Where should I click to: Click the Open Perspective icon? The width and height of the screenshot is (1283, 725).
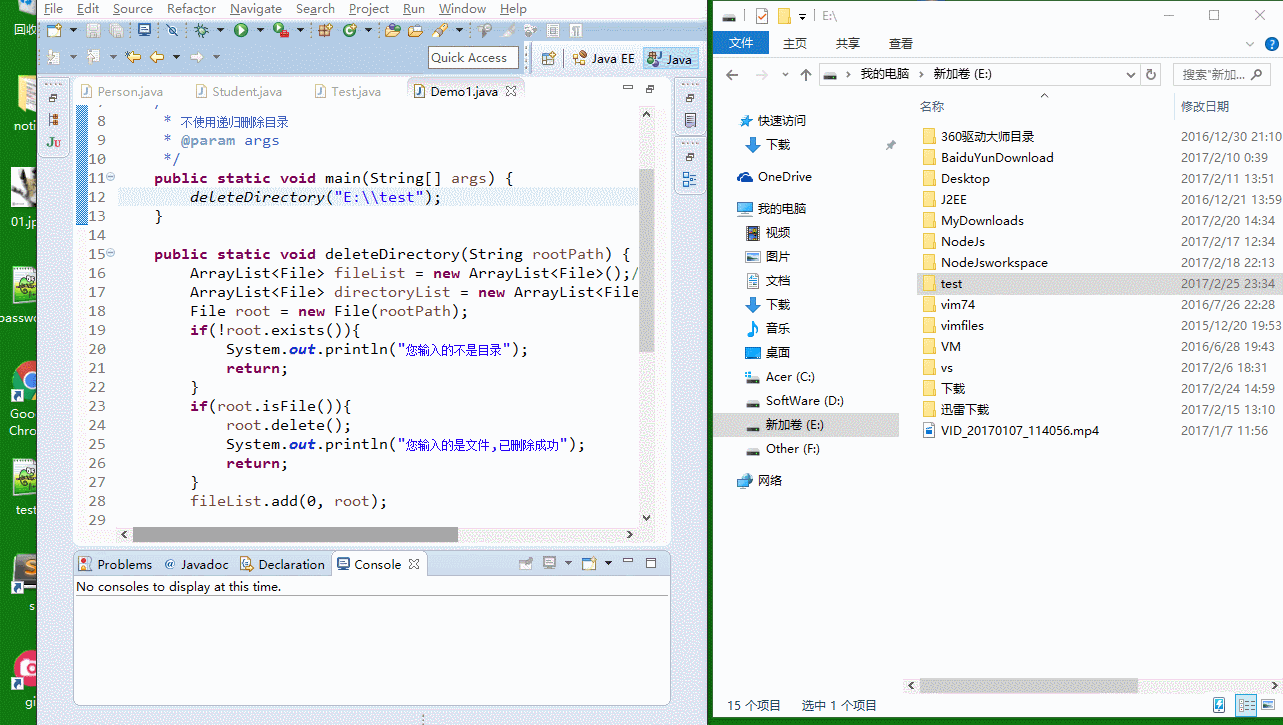pyautogui.click(x=548, y=59)
